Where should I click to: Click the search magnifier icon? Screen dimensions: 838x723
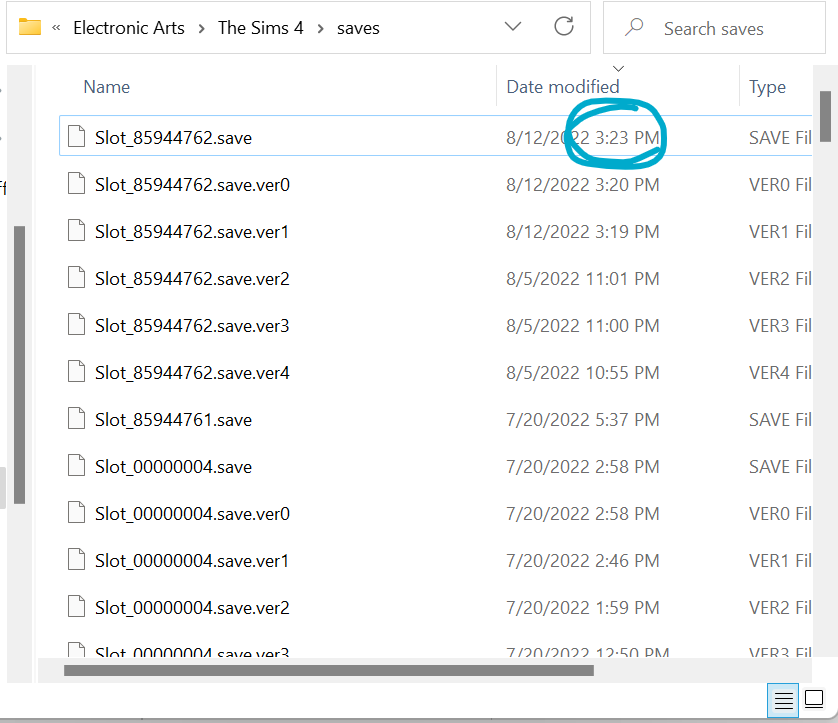coord(634,27)
